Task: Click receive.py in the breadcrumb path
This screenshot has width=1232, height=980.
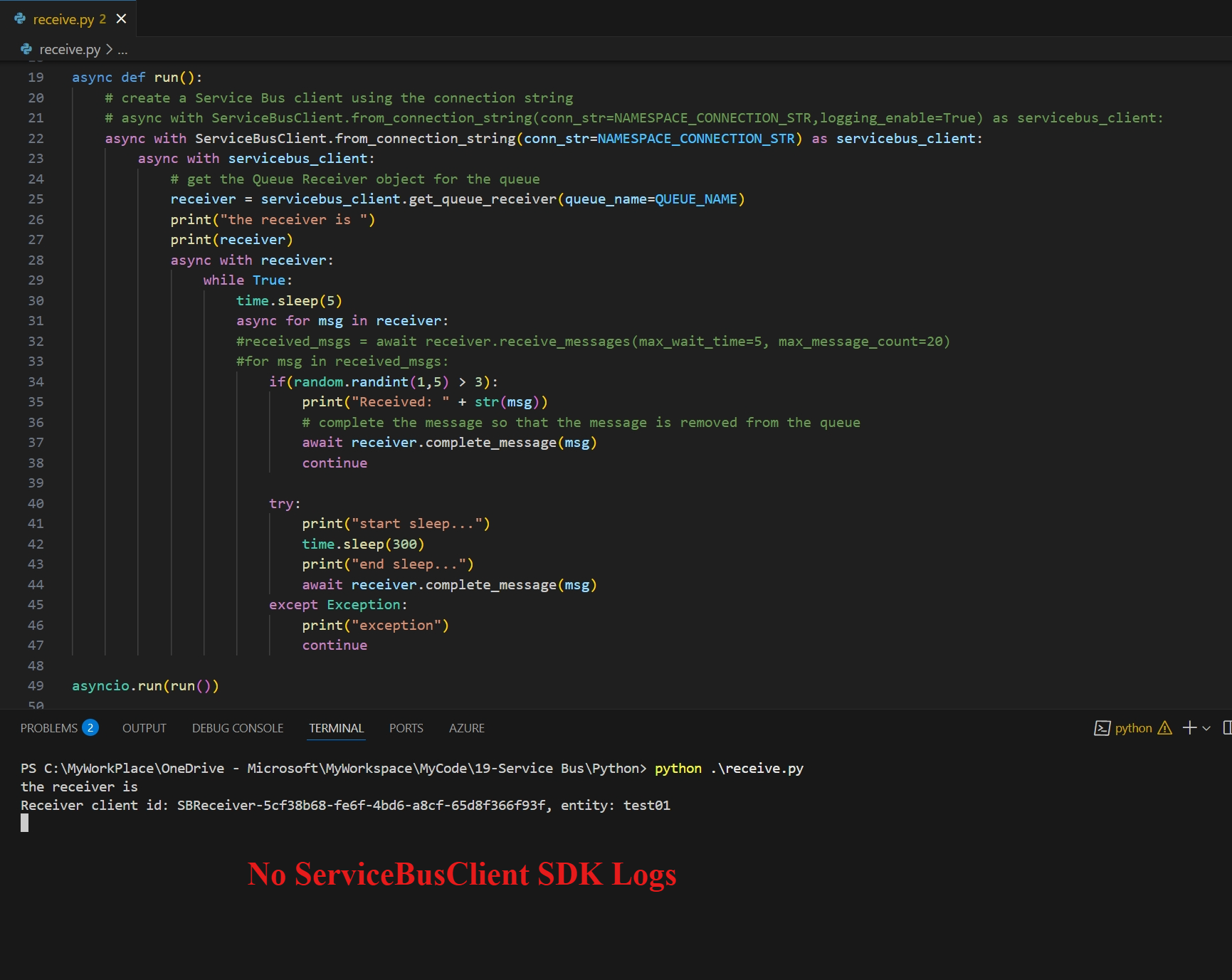Action: [x=70, y=50]
